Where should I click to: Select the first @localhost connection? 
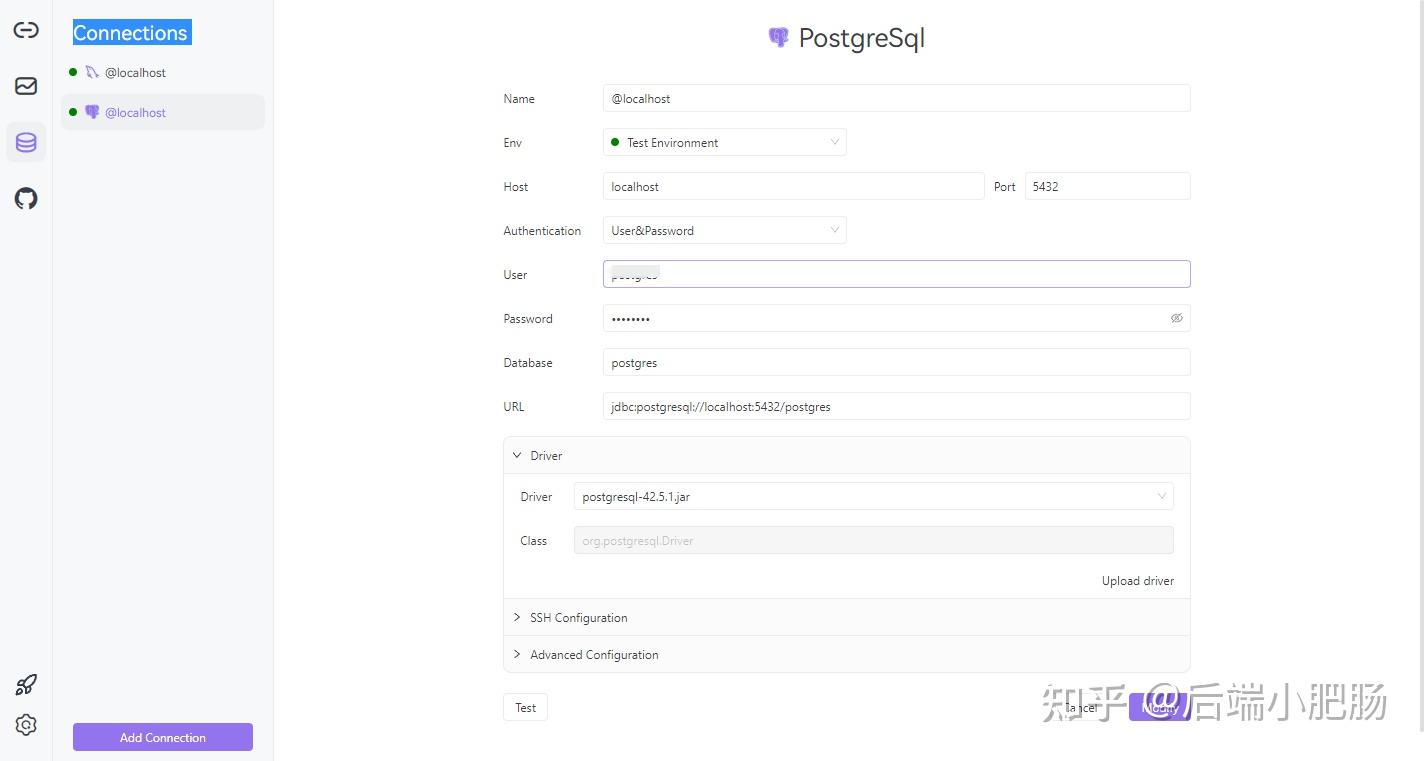tap(135, 72)
